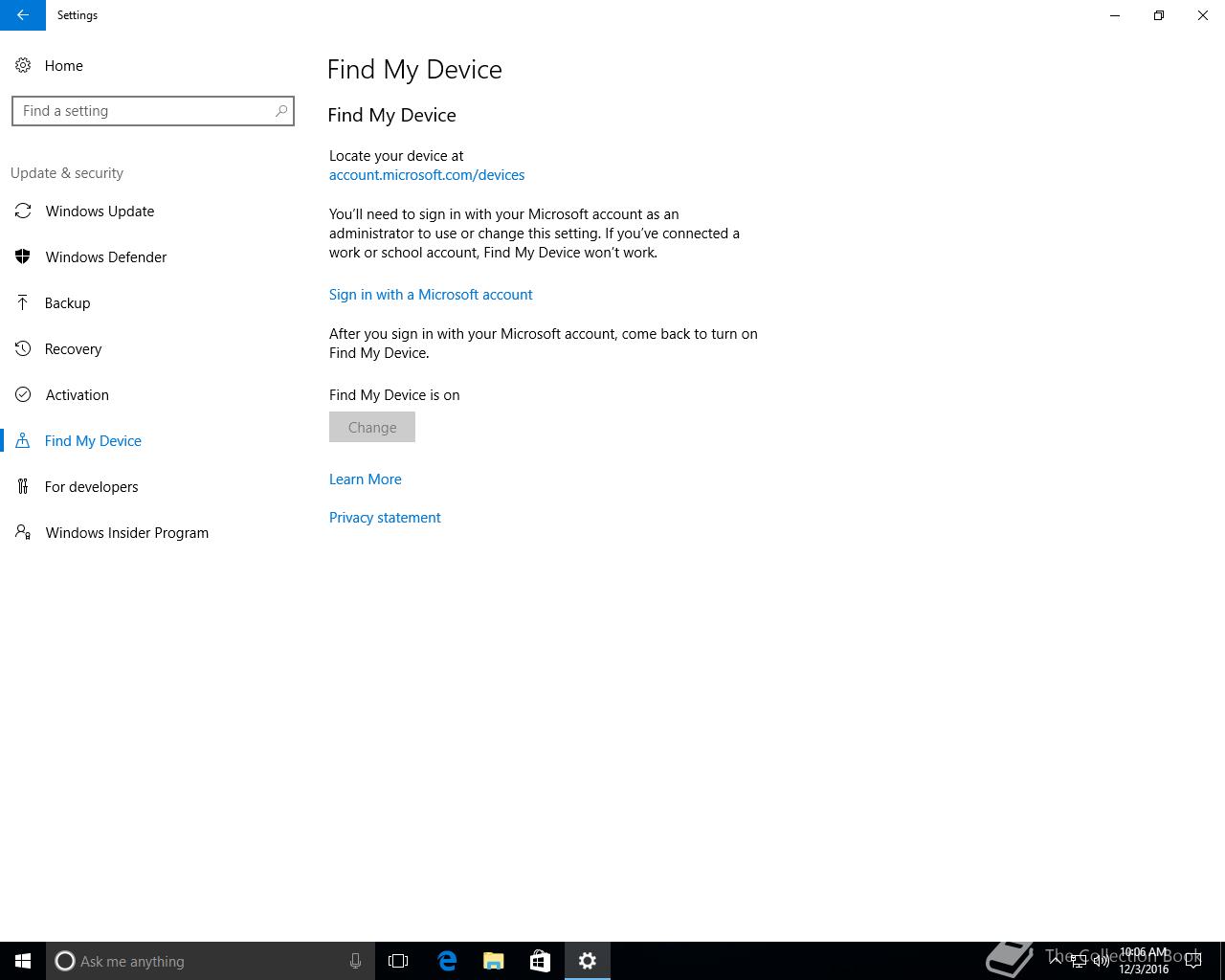Viewport: 1225px width, 980px height.
Task: Click the Cortana Ask me anything box
Action: coord(210,961)
